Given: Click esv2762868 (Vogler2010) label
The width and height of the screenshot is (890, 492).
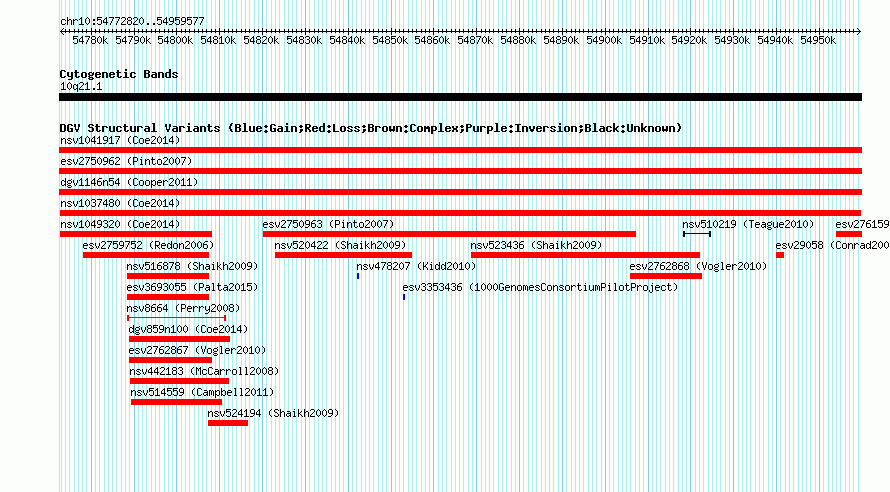Looking at the screenshot, I should [698, 266].
